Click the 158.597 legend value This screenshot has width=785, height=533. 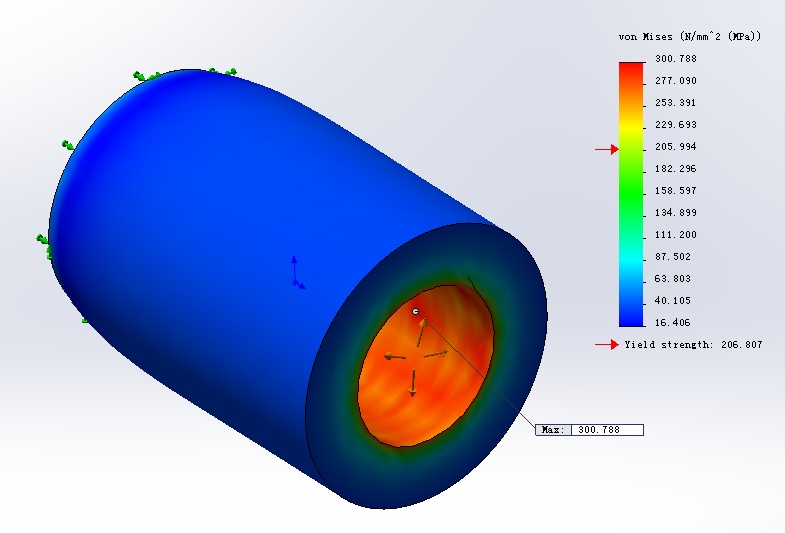tap(676, 191)
